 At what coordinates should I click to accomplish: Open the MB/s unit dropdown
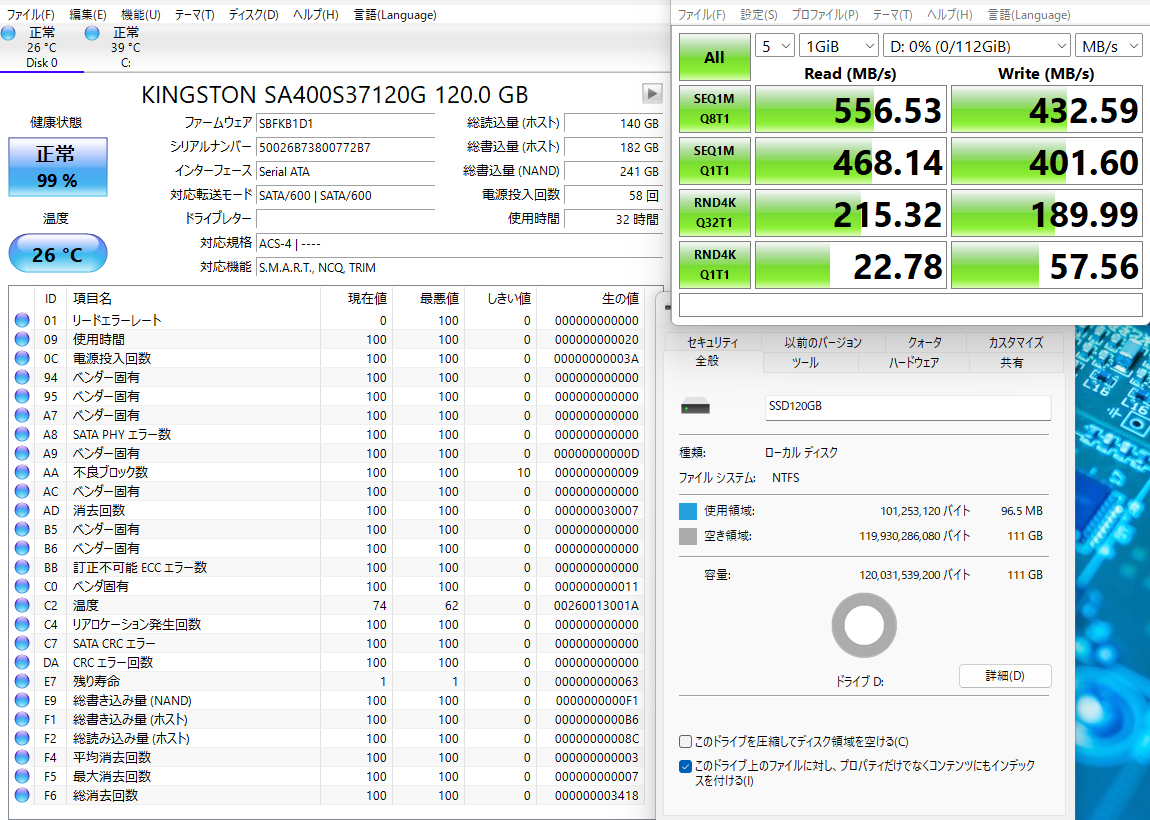point(1109,46)
